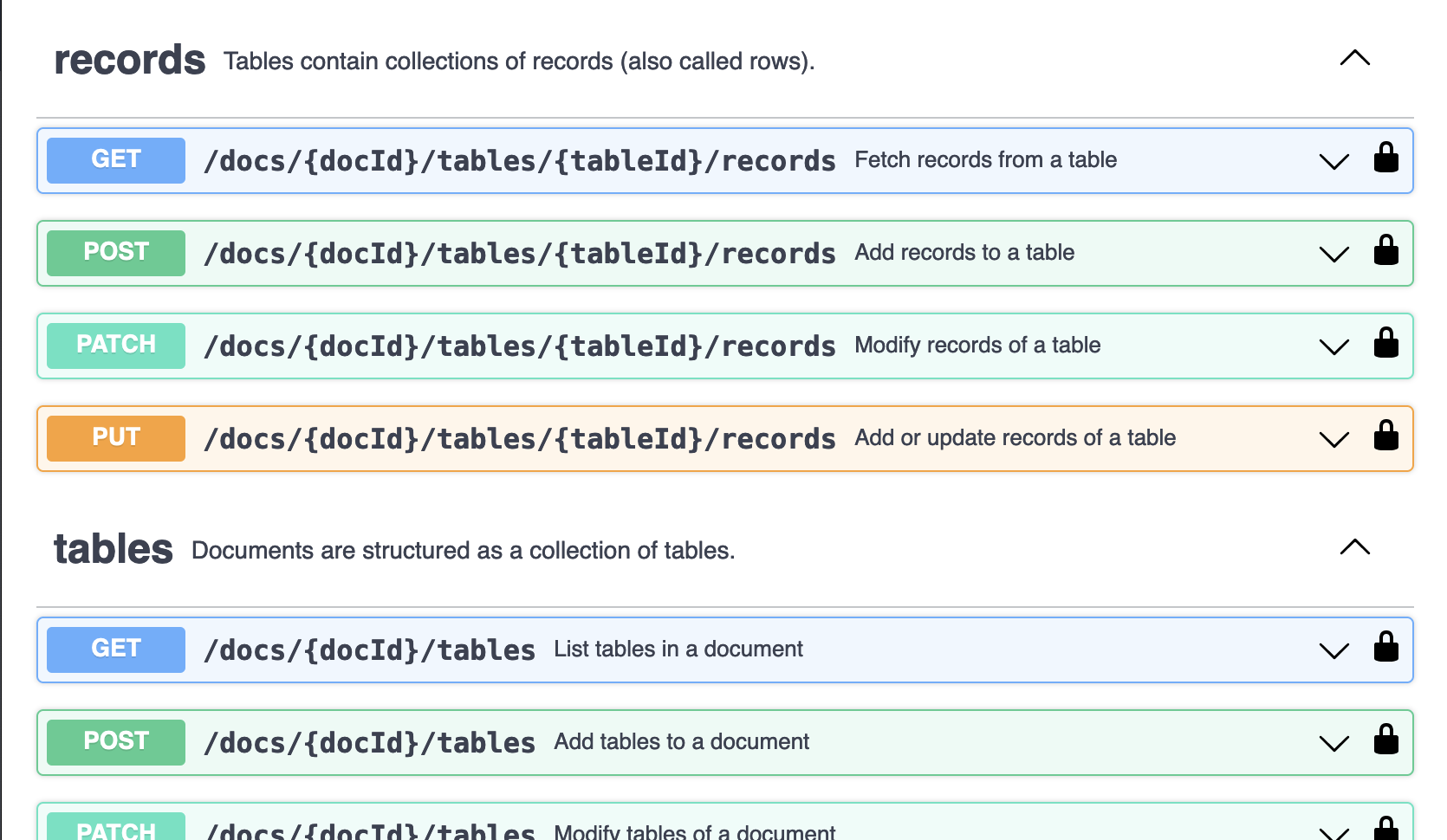This screenshot has width=1447, height=840.
Task: Click 'Add tables to a document' summary text
Action: click(681, 741)
